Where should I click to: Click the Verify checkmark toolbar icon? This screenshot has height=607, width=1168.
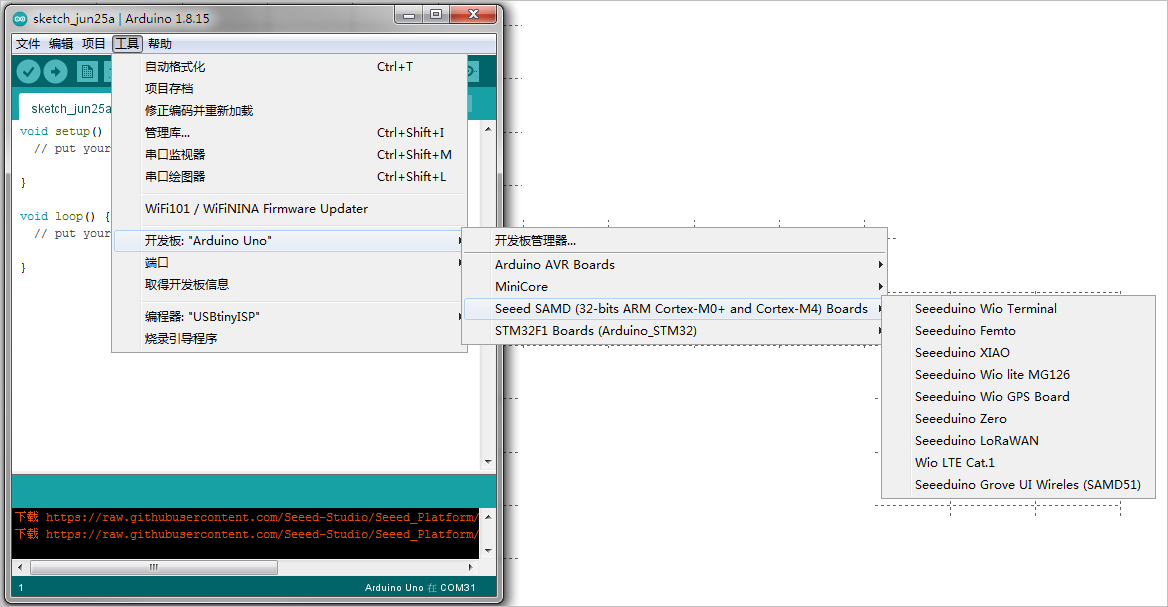pyautogui.click(x=28, y=71)
